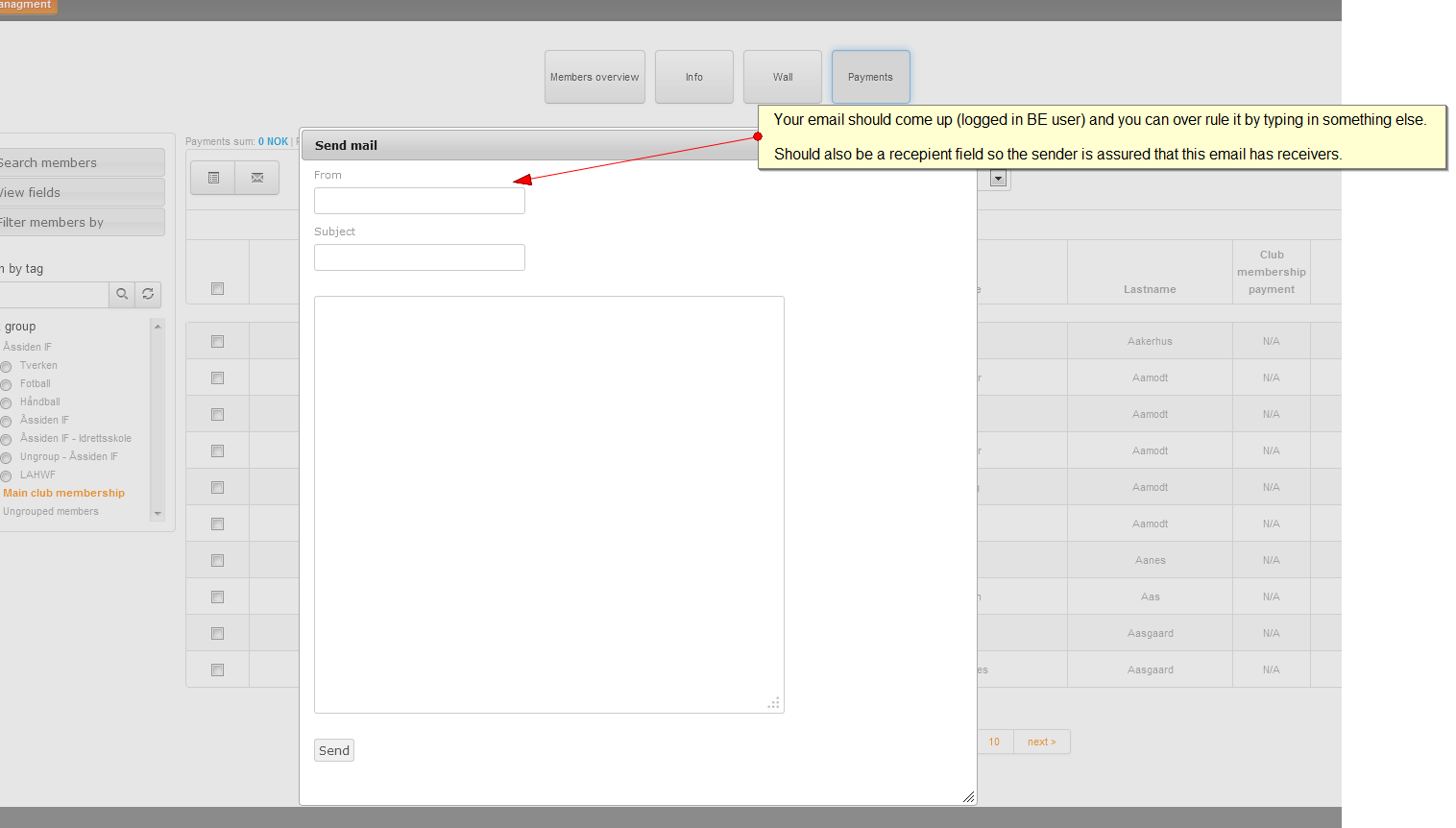This screenshot has width=1456, height=828.
Task: Click the group list scroll down arrow
Action: click(158, 514)
